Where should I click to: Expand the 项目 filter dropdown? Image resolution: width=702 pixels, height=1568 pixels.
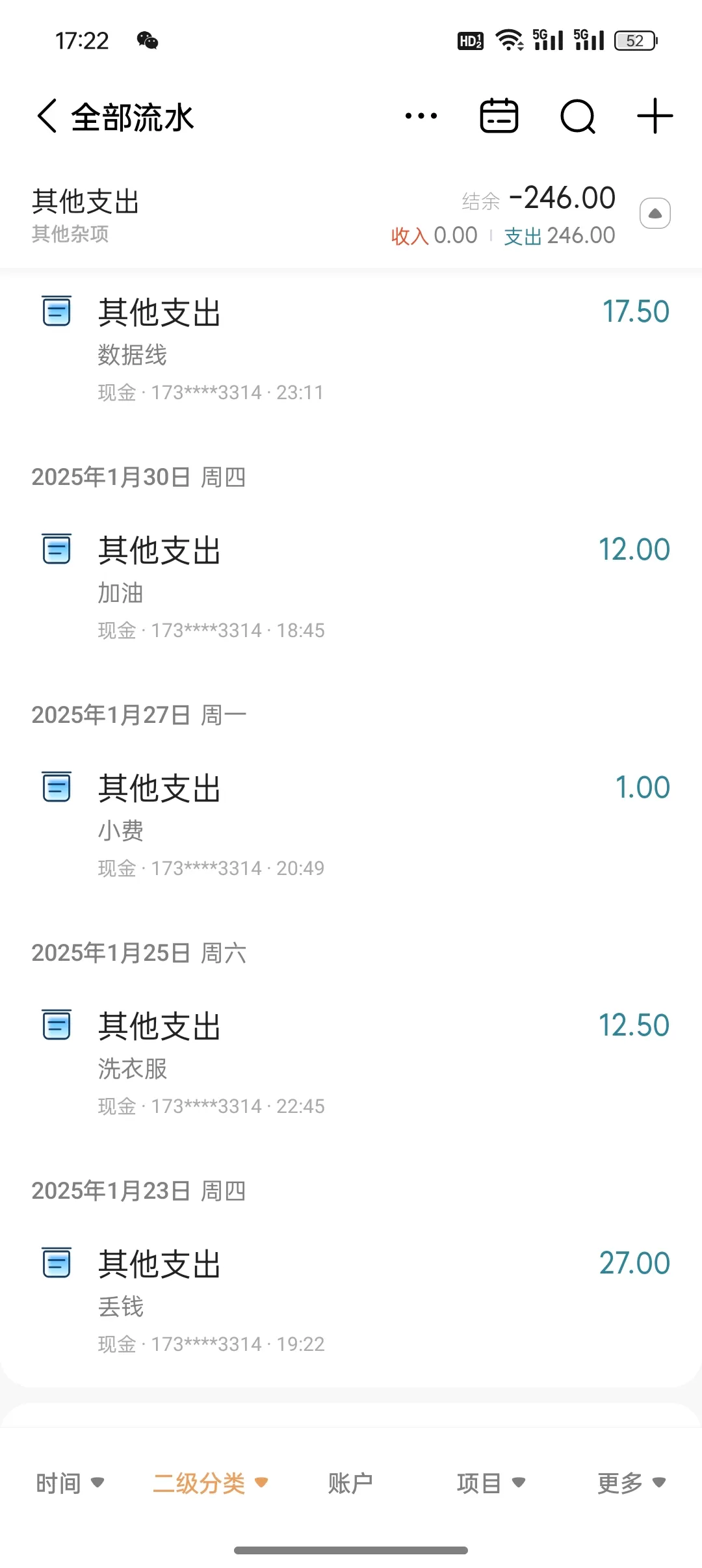point(491,1483)
